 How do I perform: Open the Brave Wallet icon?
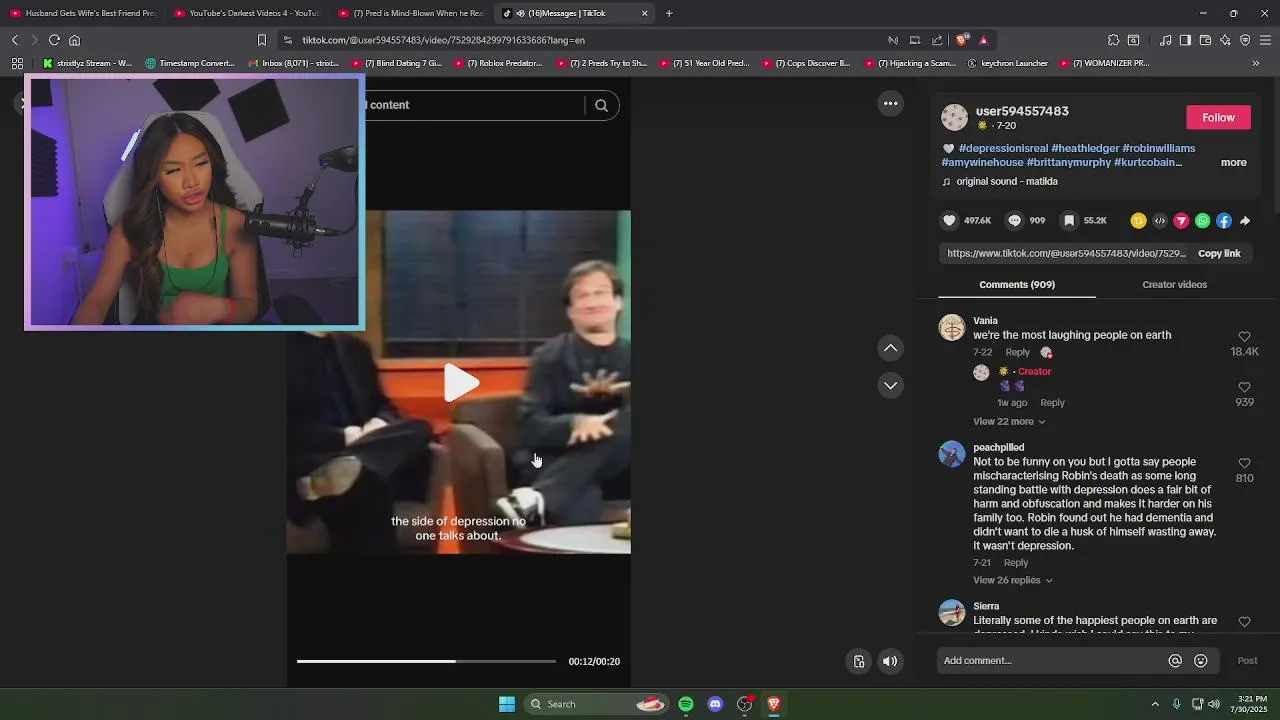pos(1205,40)
